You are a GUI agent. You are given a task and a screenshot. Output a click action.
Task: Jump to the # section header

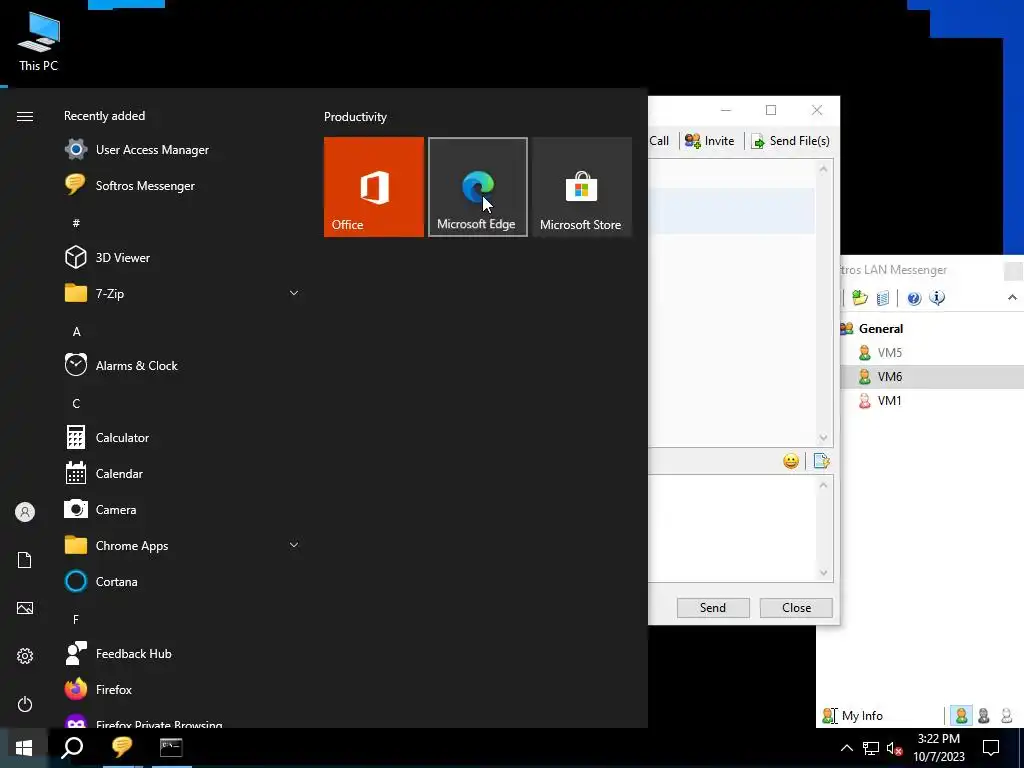(x=76, y=223)
